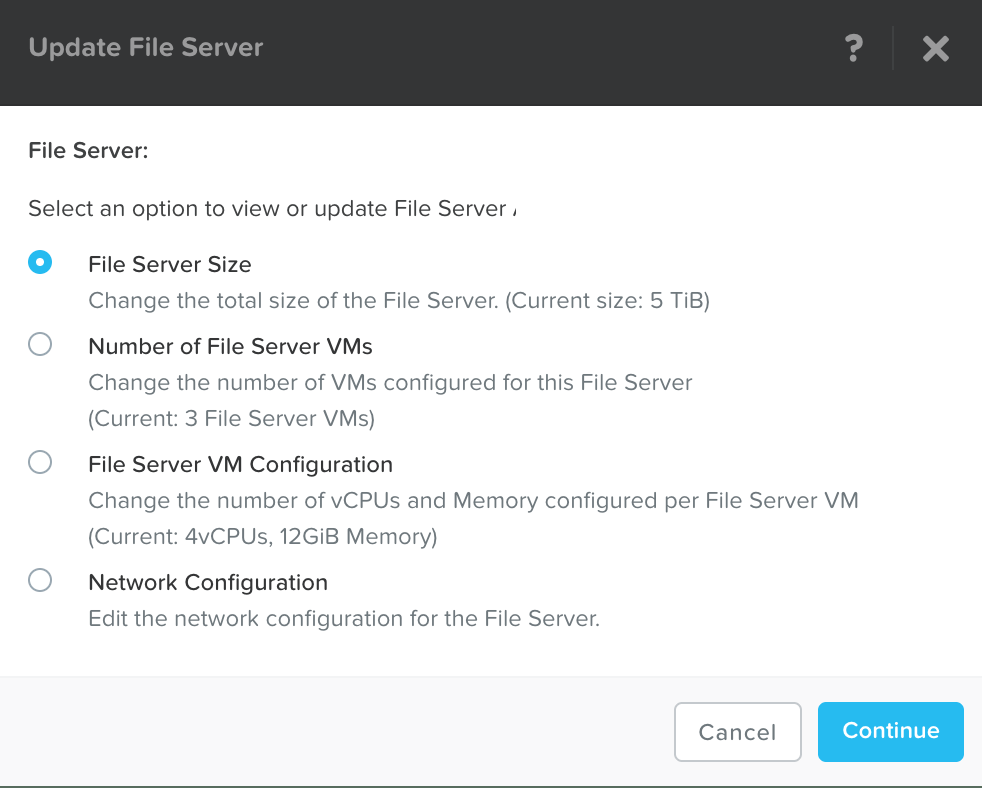Screen dimensions: 982x788
Task: Click the "File Server VM Configuration" label text
Action: (240, 465)
